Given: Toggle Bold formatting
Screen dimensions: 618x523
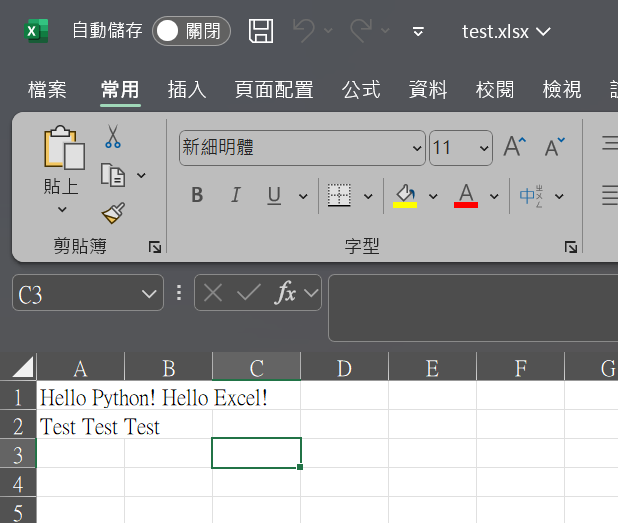Looking at the screenshot, I should 197,195.
